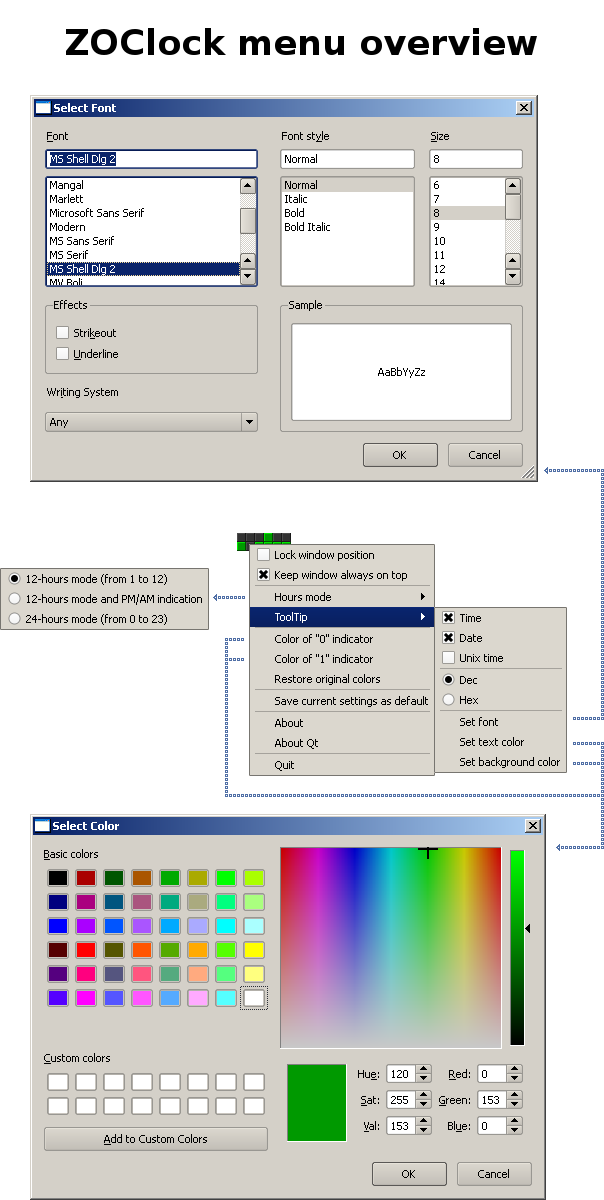This screenshot has width=604, height=1200.
Task: Expand the Hours mode submenu
Action: 342,597
